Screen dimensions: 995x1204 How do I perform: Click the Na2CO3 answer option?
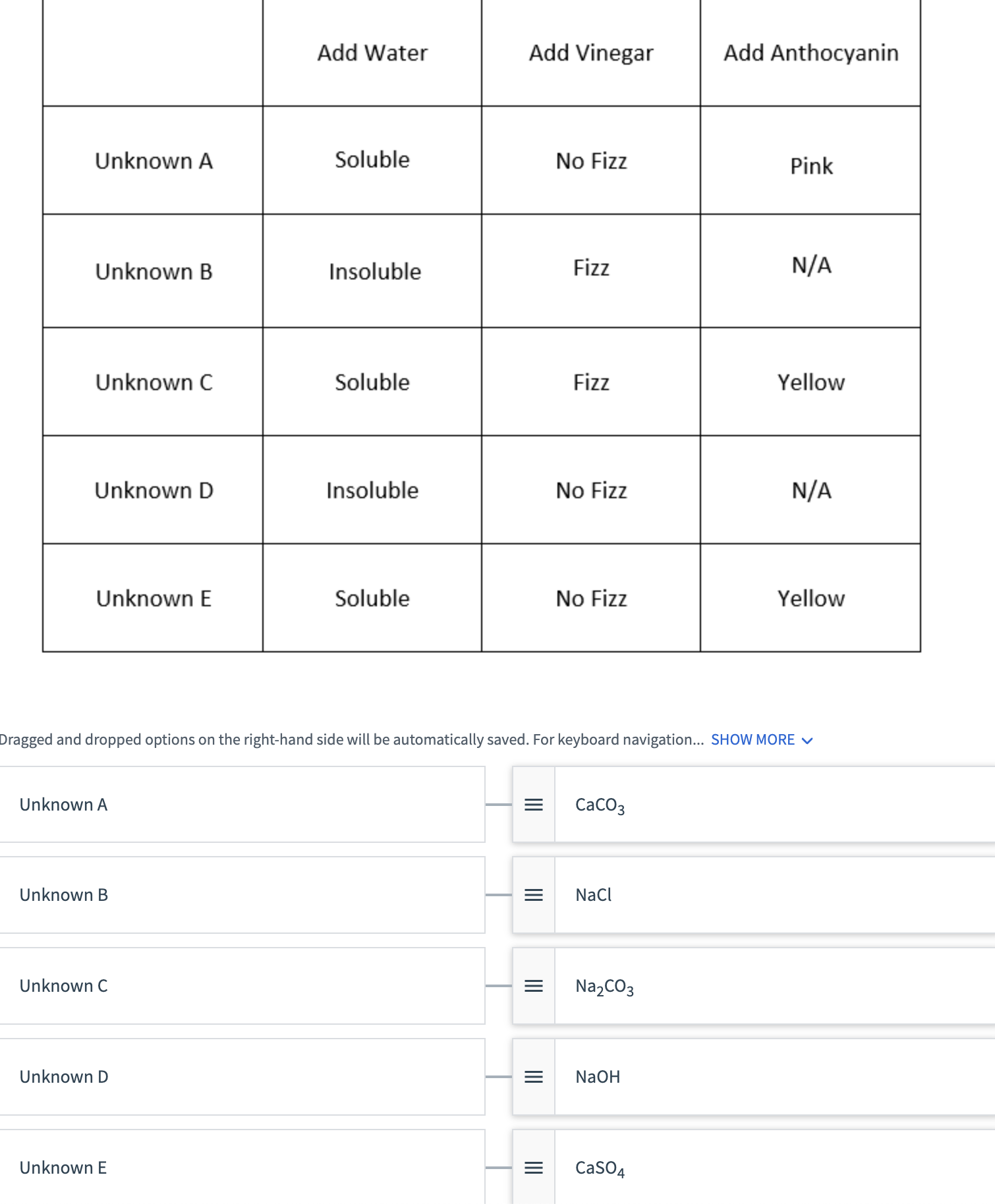point(725,986)
